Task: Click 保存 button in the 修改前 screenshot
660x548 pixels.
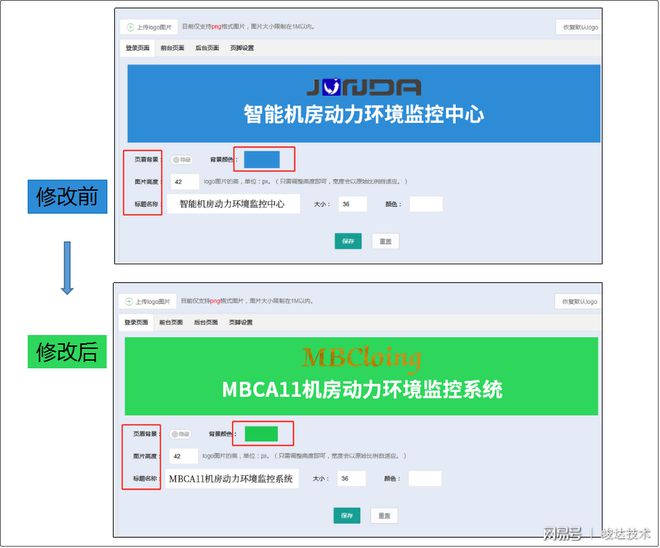Action: (348, 241)
